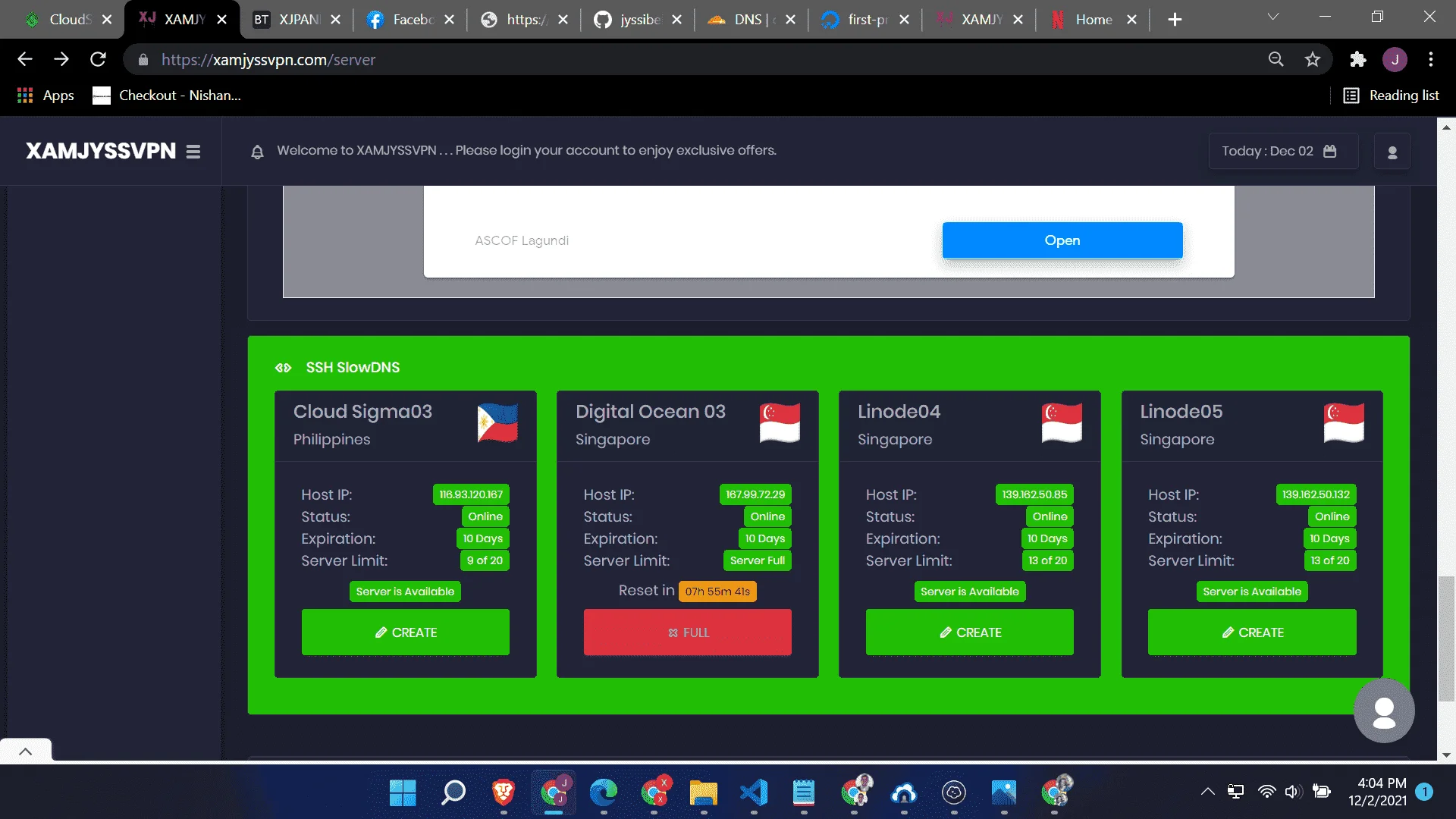Close the Facebook browser tab
This screenshot has width=1456, height=819.
tap(450, 20)
